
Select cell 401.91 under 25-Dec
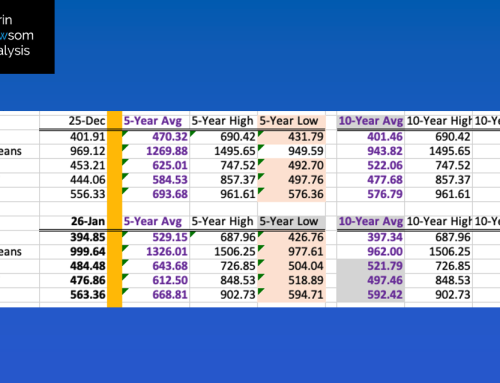pyautogui.click(x=73, y=137)
